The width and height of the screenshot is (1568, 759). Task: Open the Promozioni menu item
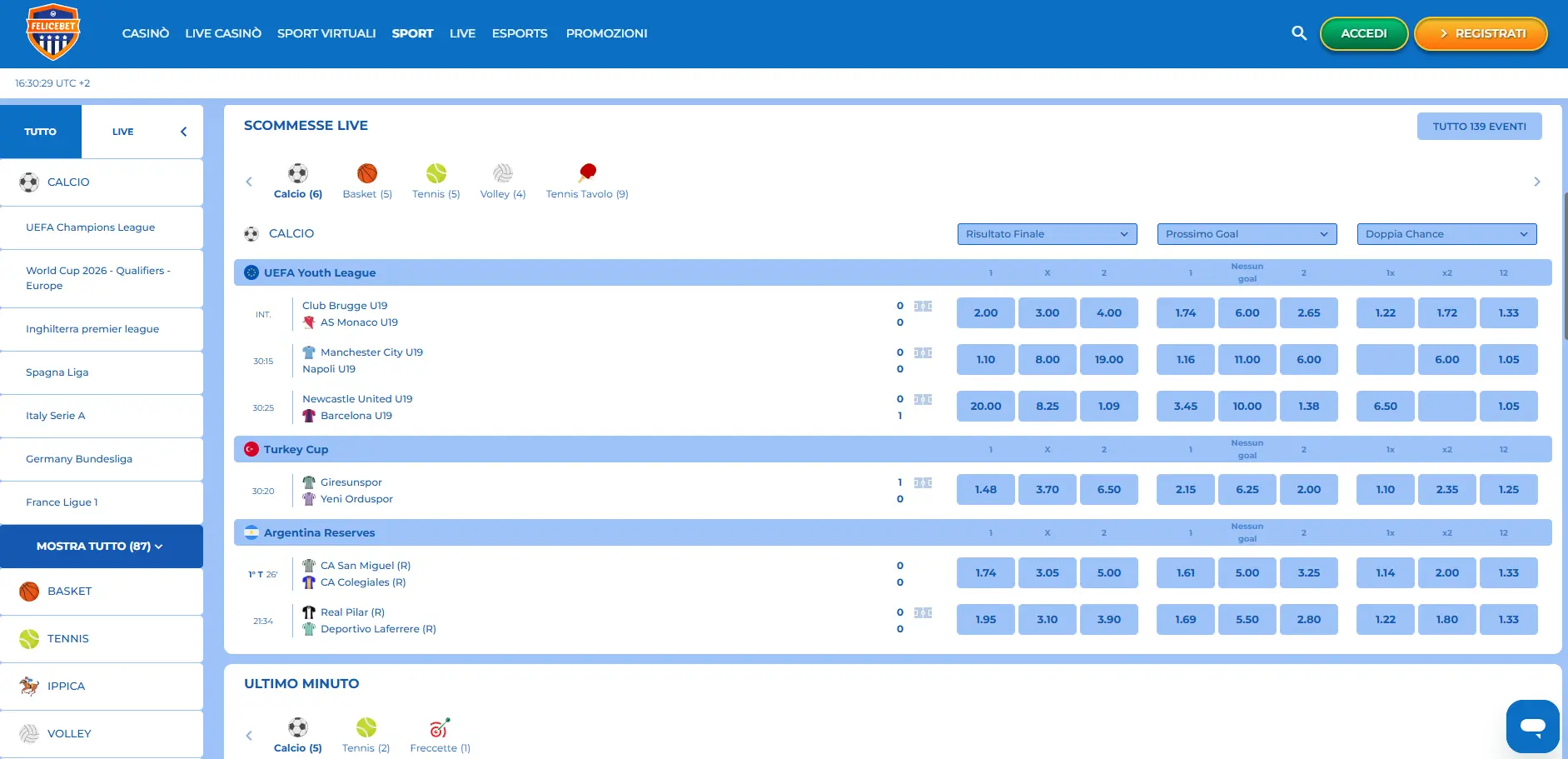click(x=606, y=33)
